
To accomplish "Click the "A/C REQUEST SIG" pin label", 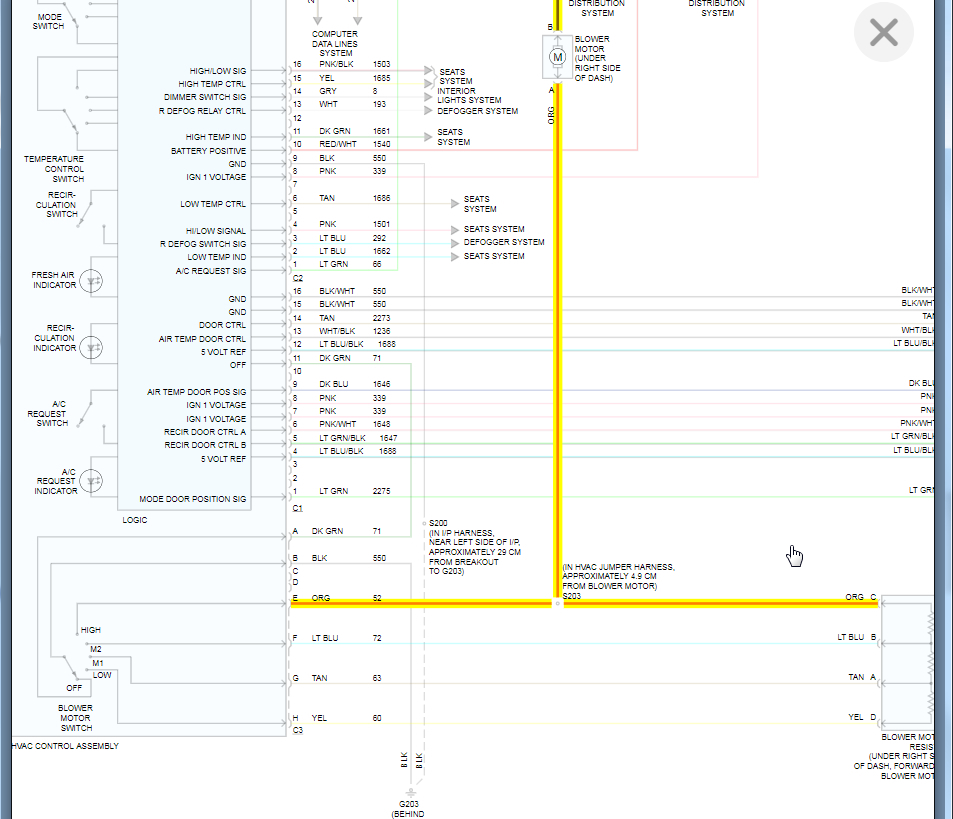I will point(211,271).
